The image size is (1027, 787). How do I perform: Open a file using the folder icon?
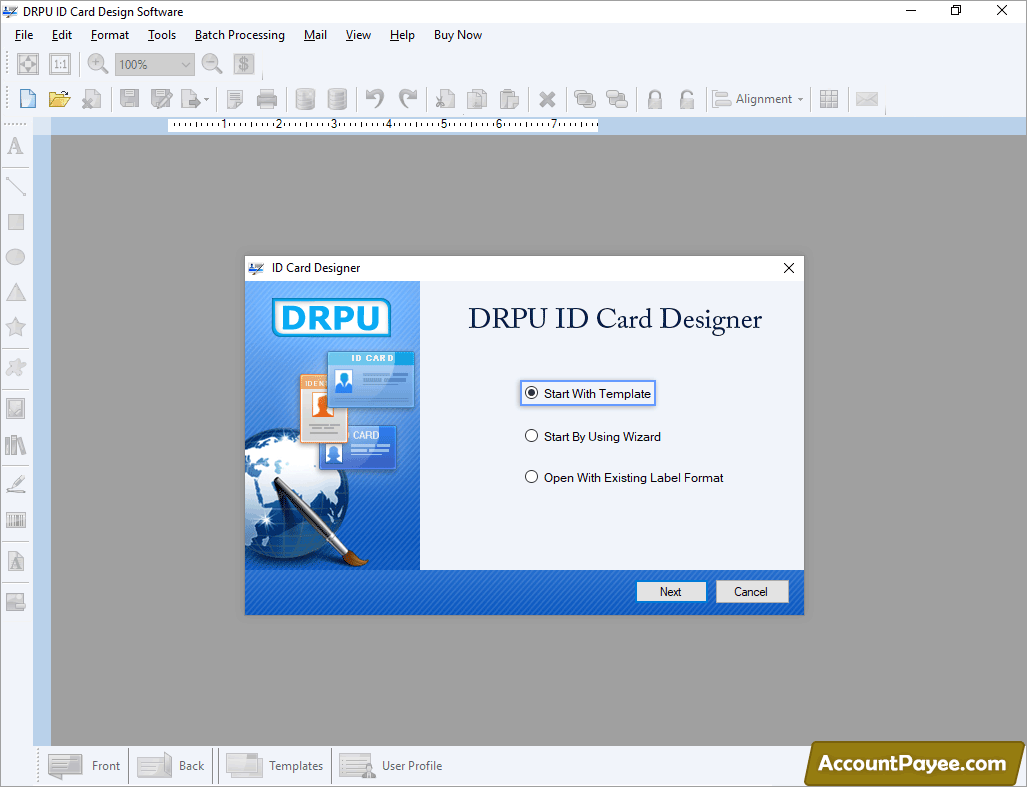[x=59, y=99]
